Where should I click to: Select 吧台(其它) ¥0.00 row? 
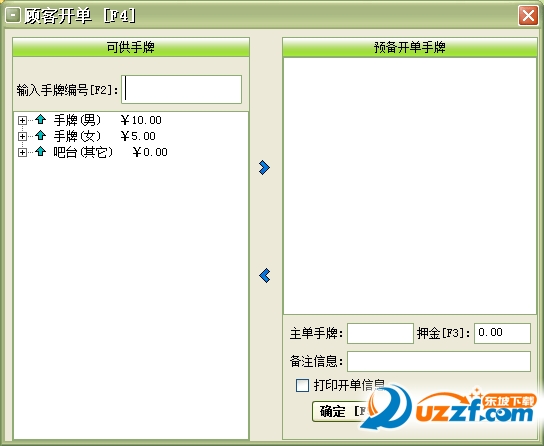(x=110, y=152)
